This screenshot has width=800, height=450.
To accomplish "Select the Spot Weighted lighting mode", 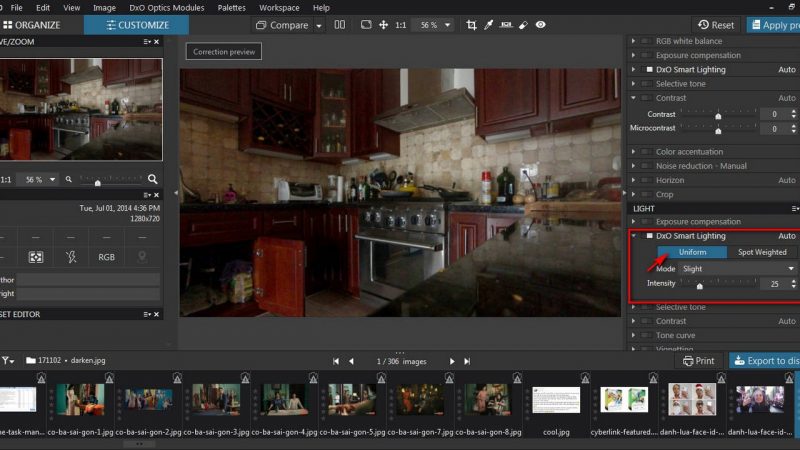I will click(762, 252).
